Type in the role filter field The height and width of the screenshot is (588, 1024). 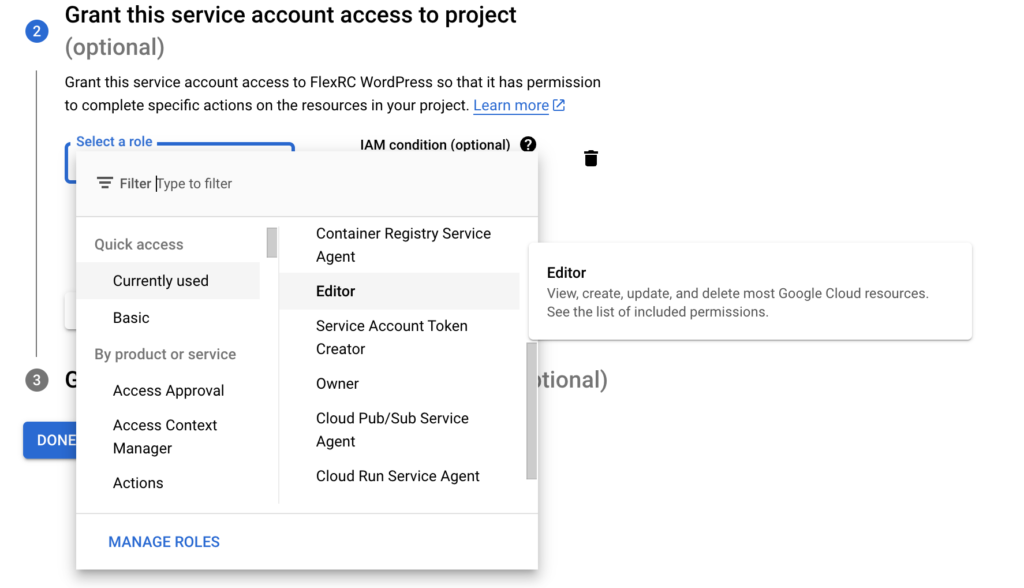tap(300, 183)
